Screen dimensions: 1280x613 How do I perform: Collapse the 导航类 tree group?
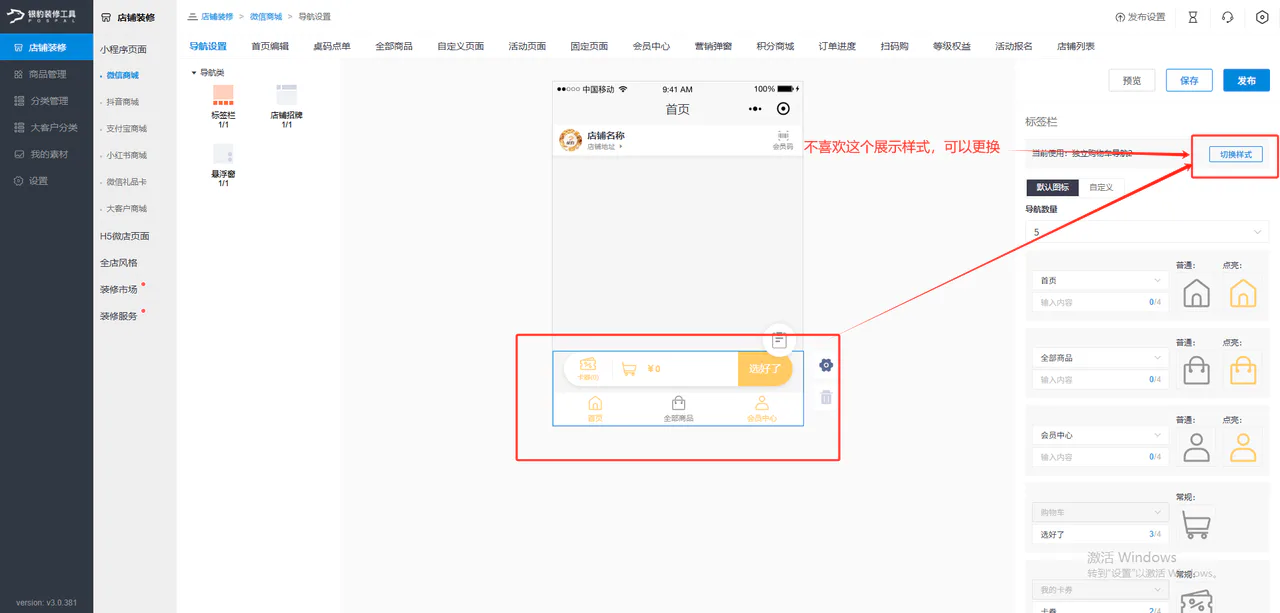pyautogui.click(x=194, y=72)
